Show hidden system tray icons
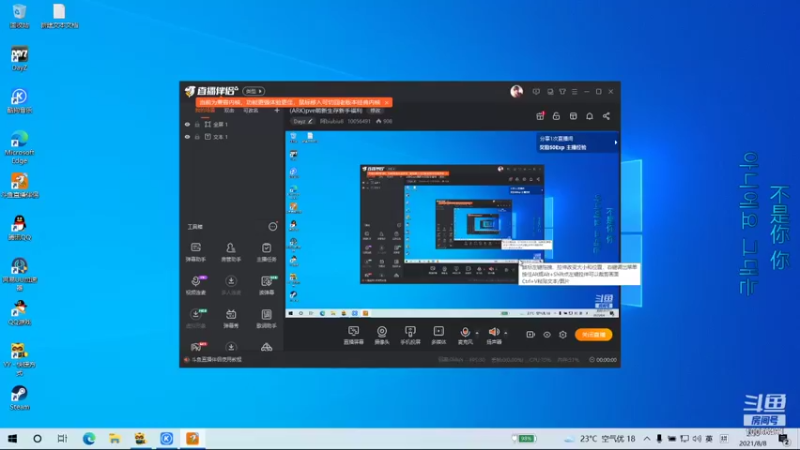The image size is (800, 450). click(646, 439)
